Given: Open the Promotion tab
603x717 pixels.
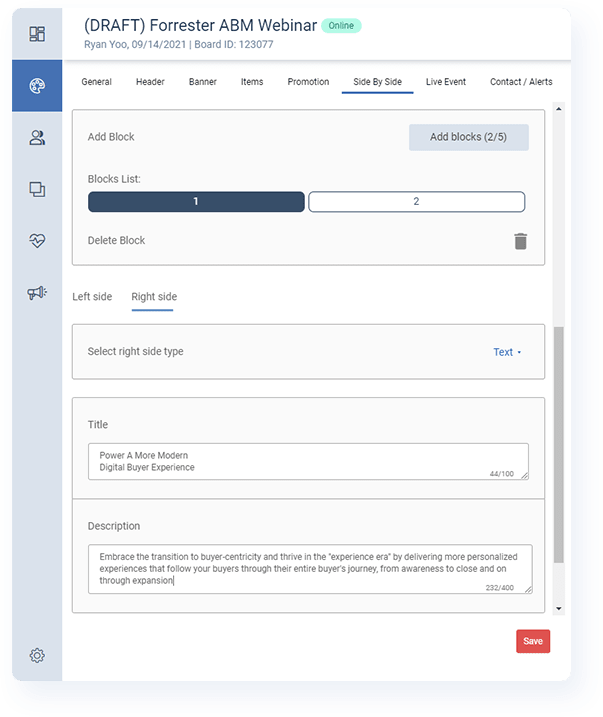Looking at the screenshot, I should (308, 82).
